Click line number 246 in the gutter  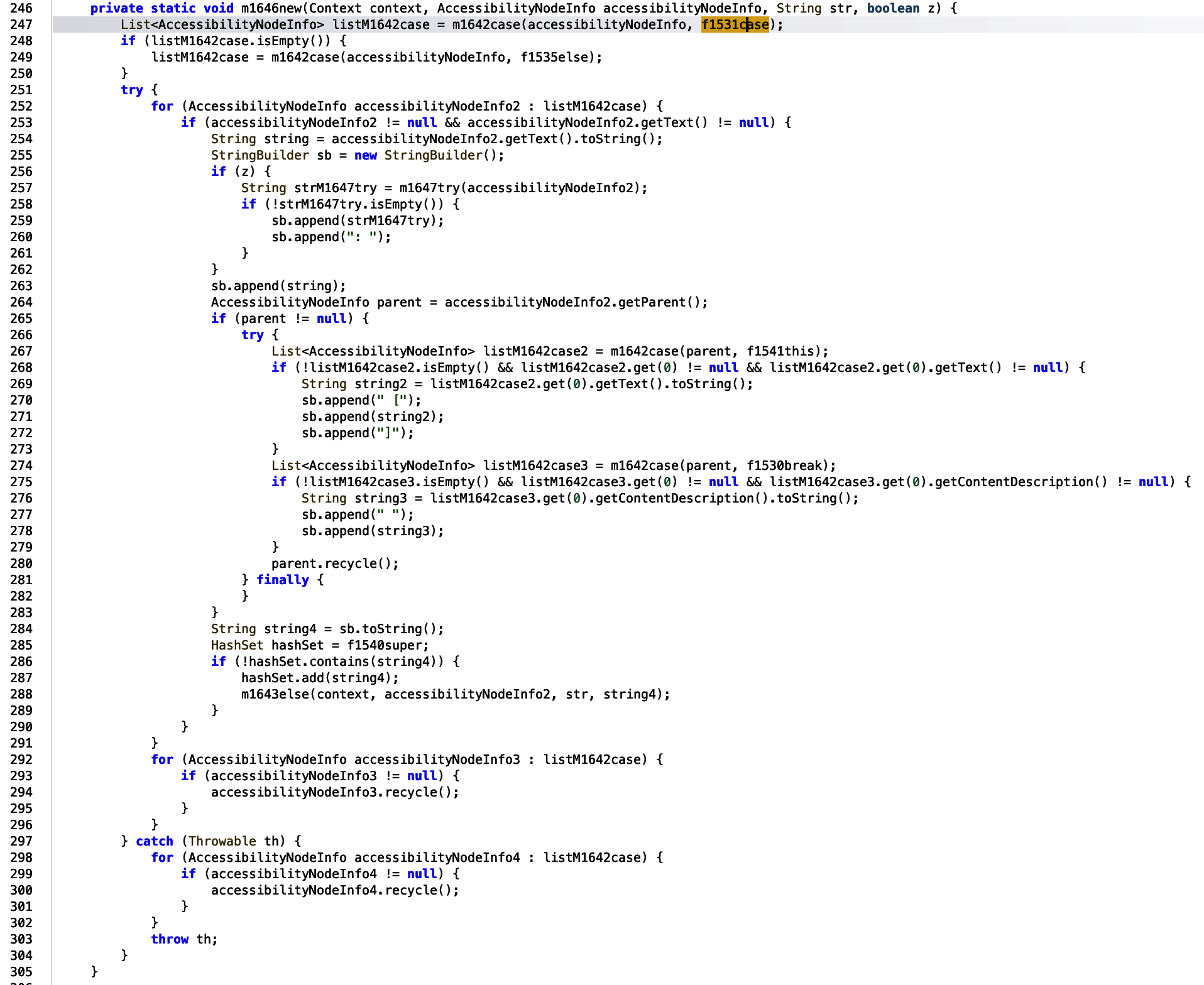[21, 8]
